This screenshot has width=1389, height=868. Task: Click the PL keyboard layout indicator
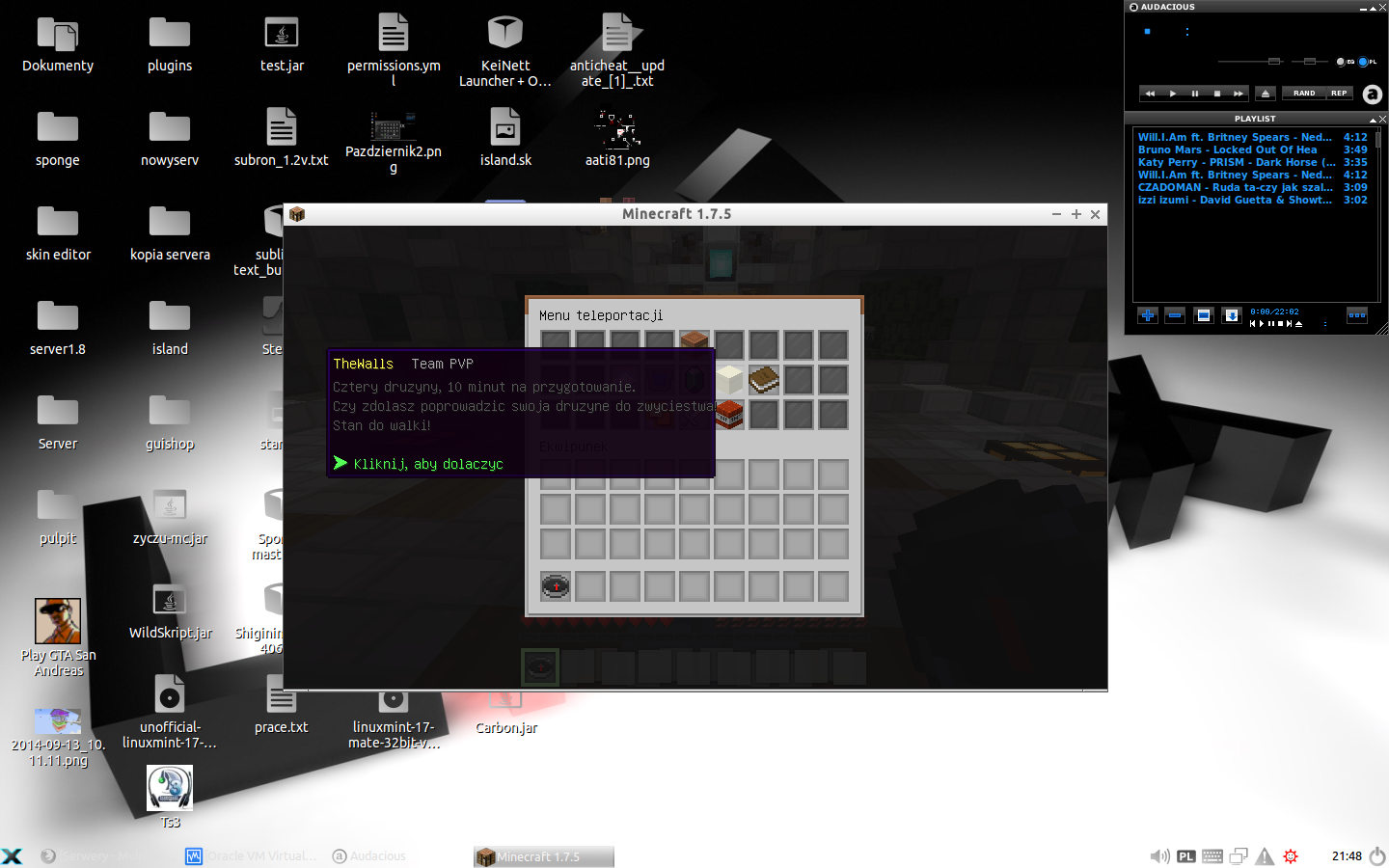click(x=1186, y=856)
